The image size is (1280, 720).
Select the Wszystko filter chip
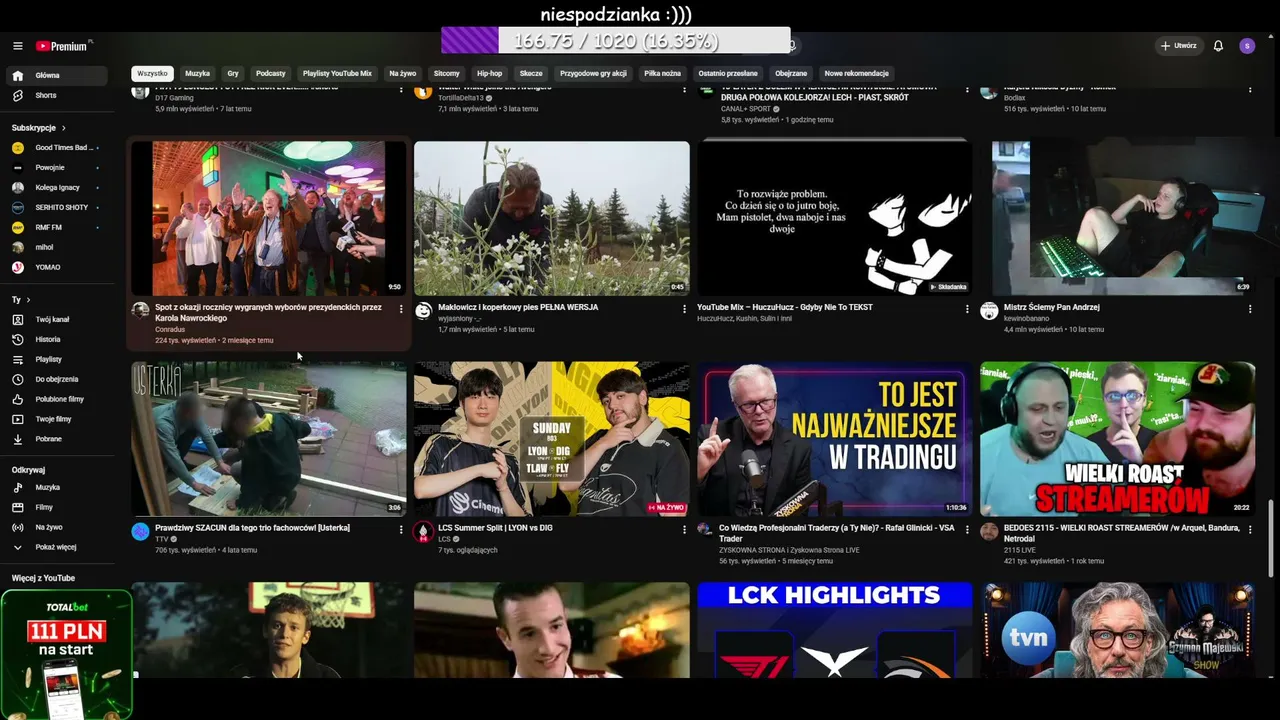152,74
